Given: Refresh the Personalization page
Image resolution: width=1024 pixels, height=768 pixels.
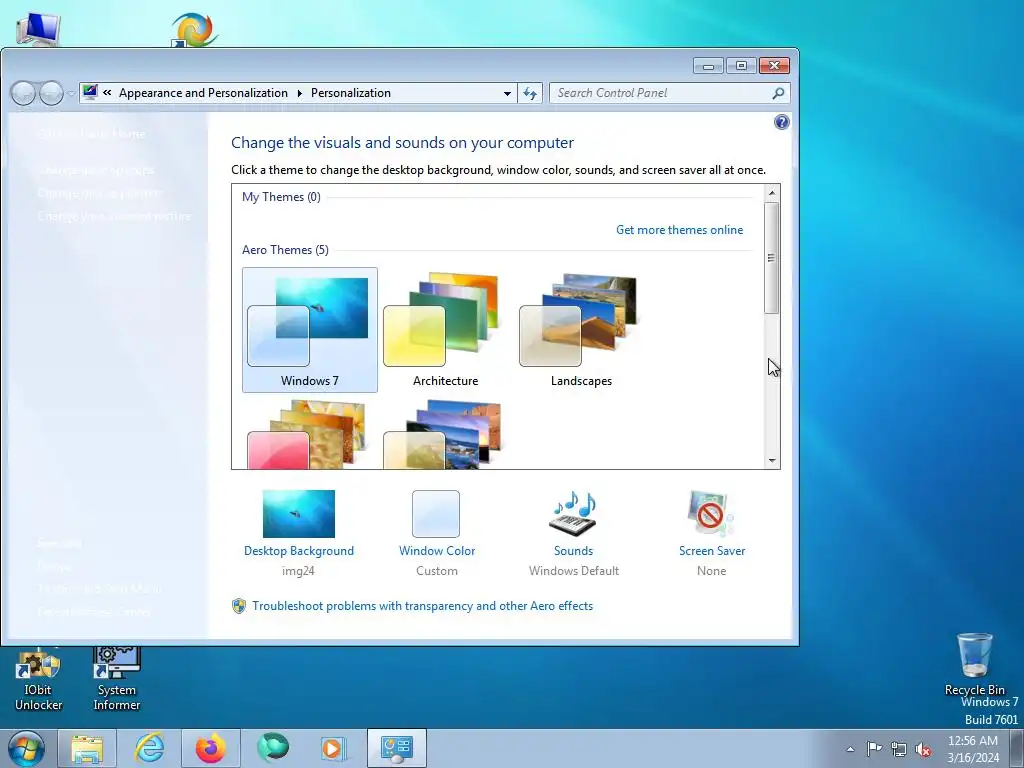Looking at the screenshot, I should click(530, 93).
